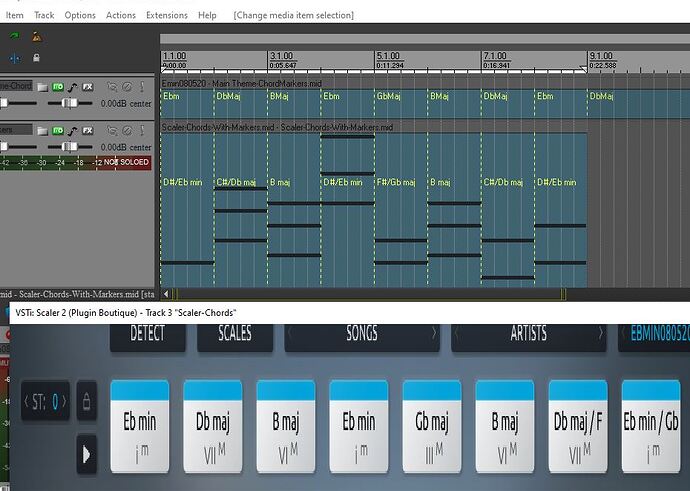Image resolution: width=690 pixels, height=491 pixels.
Task: Click the metronome icon in toolbar
Action: (36, 36)
